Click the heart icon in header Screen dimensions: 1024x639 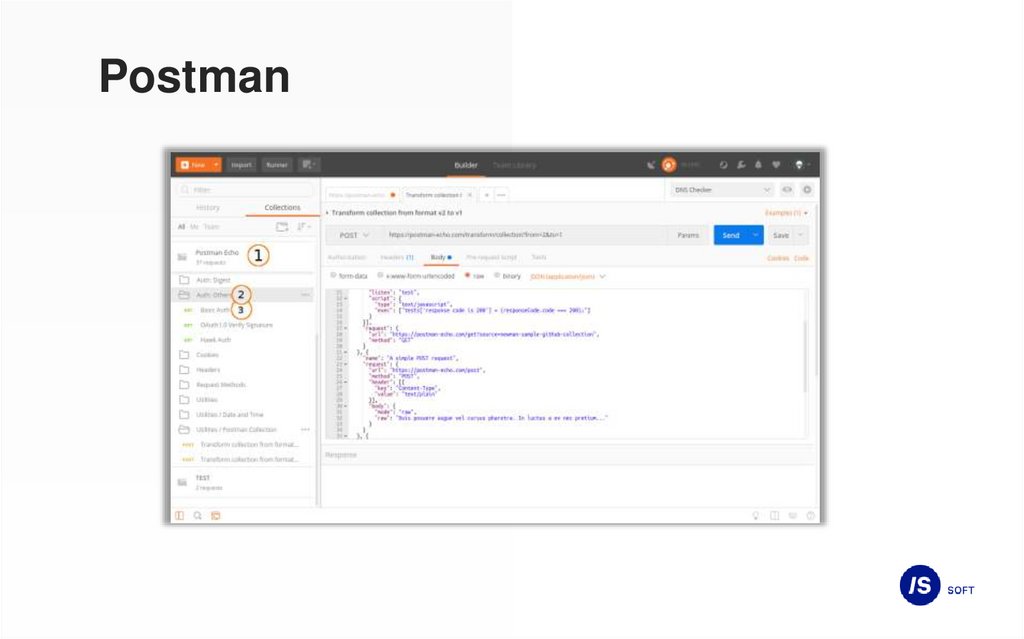(776, 165)
